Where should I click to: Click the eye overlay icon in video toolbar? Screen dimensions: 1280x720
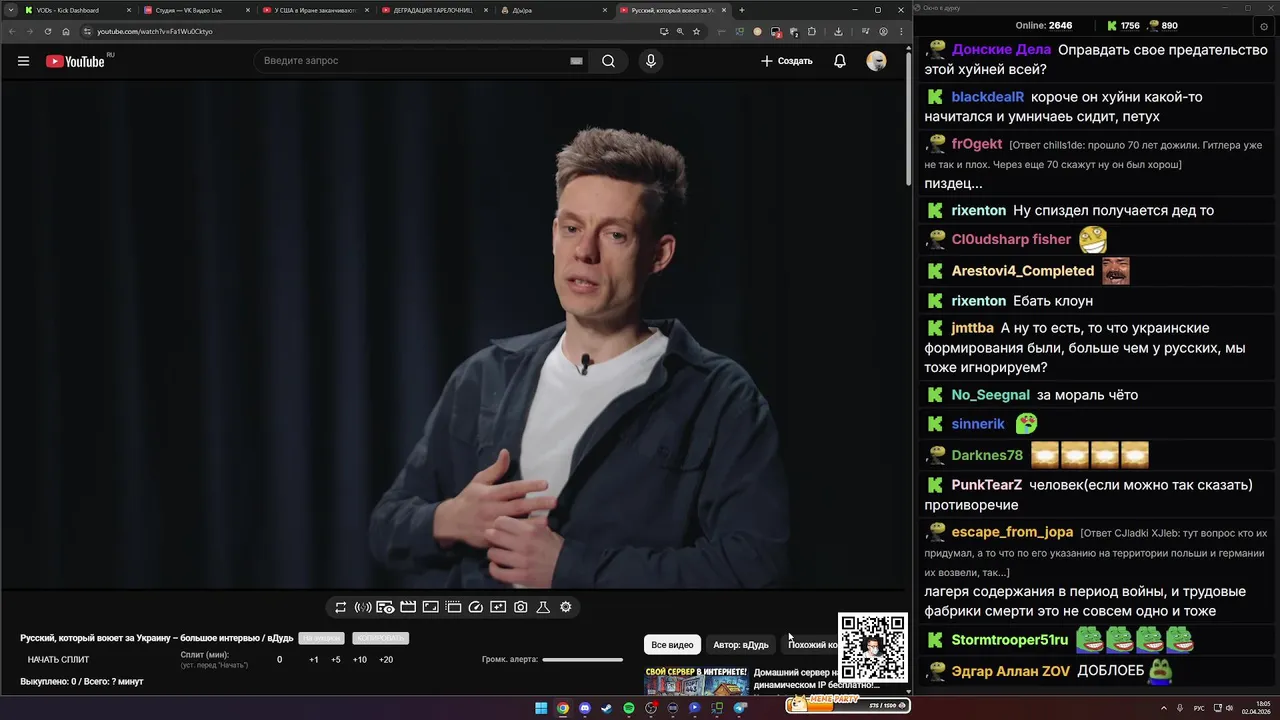(x=385, y=607)
